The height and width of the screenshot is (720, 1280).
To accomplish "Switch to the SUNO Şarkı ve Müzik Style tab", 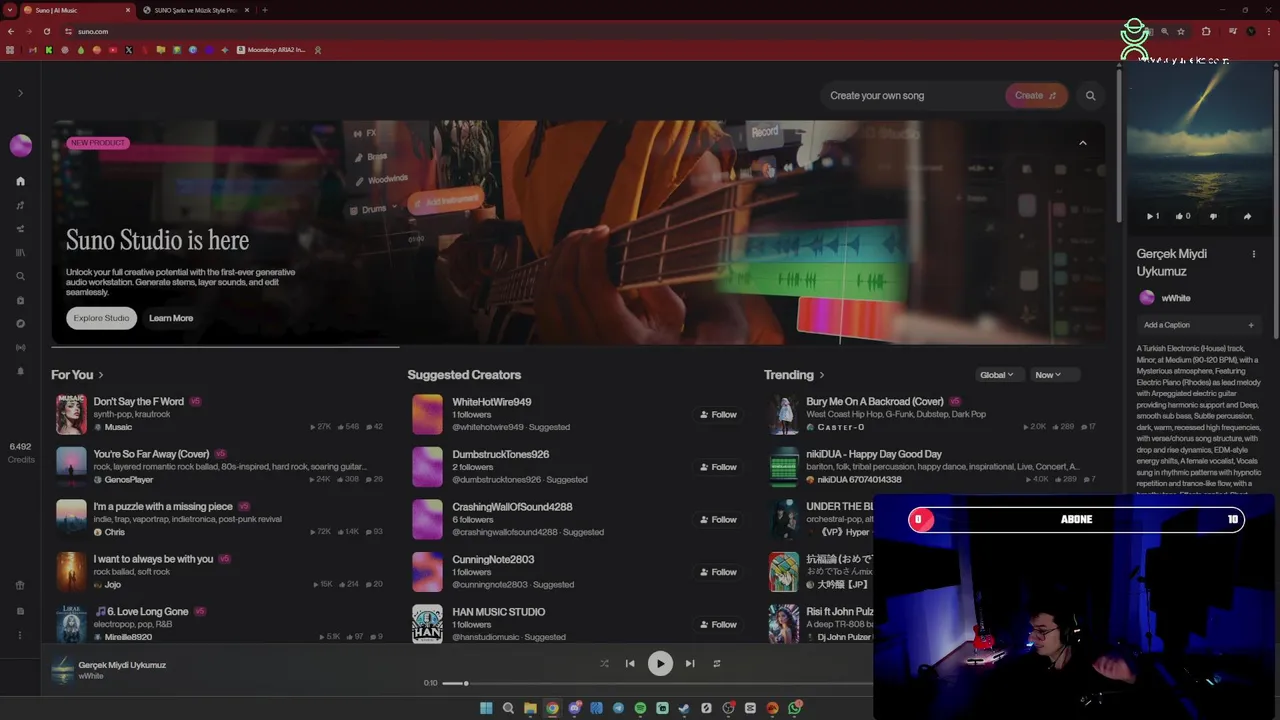I will [x=195, y=10].
